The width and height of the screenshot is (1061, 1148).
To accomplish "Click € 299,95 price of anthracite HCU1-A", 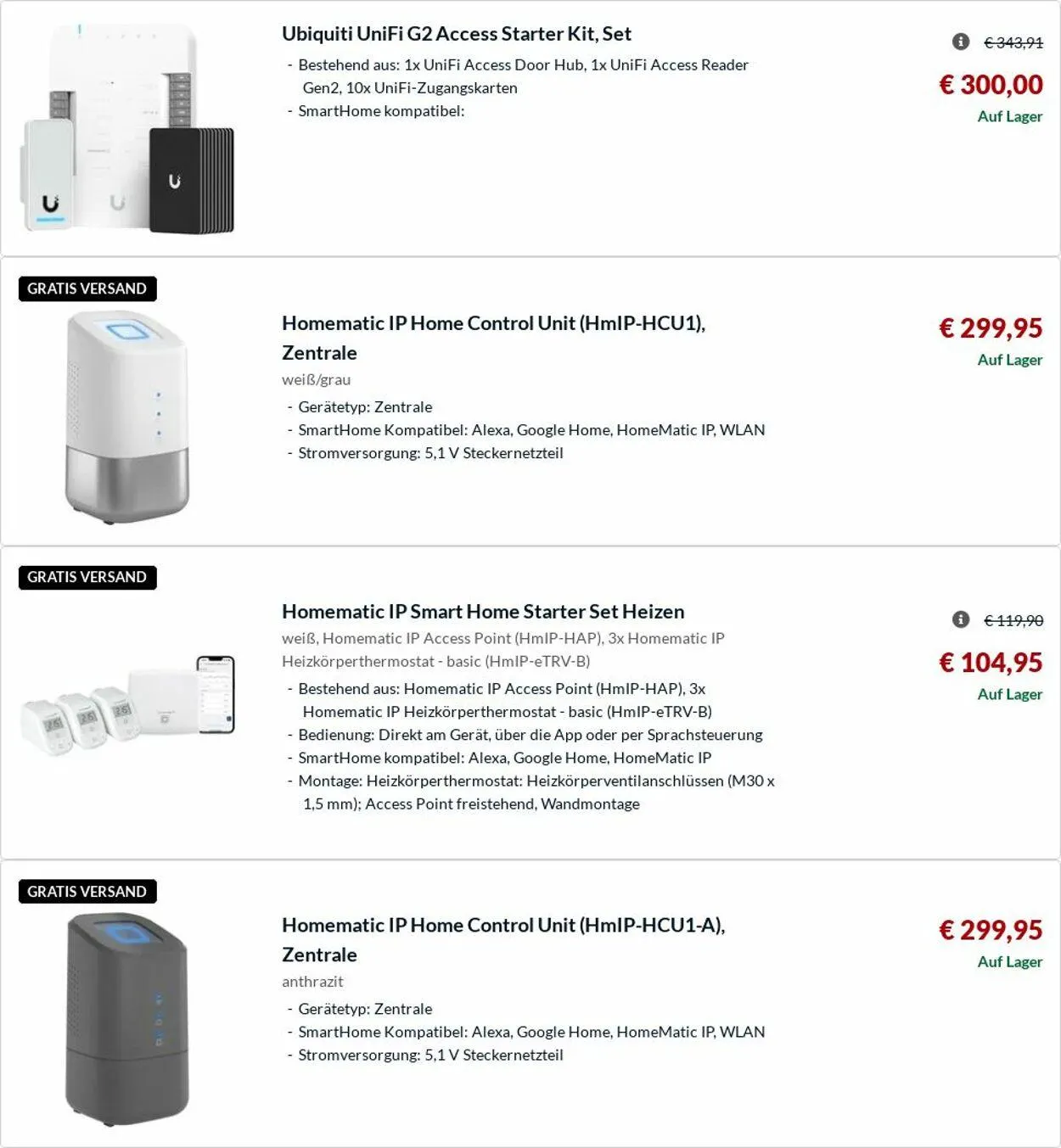I will 991,930.
